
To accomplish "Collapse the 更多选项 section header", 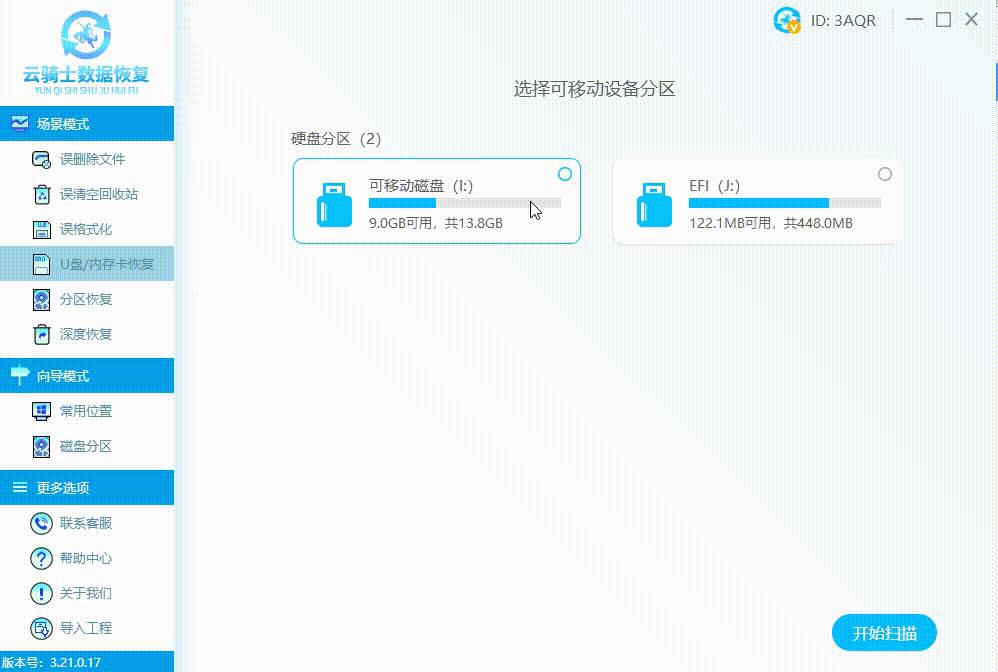I will point(87,488).
